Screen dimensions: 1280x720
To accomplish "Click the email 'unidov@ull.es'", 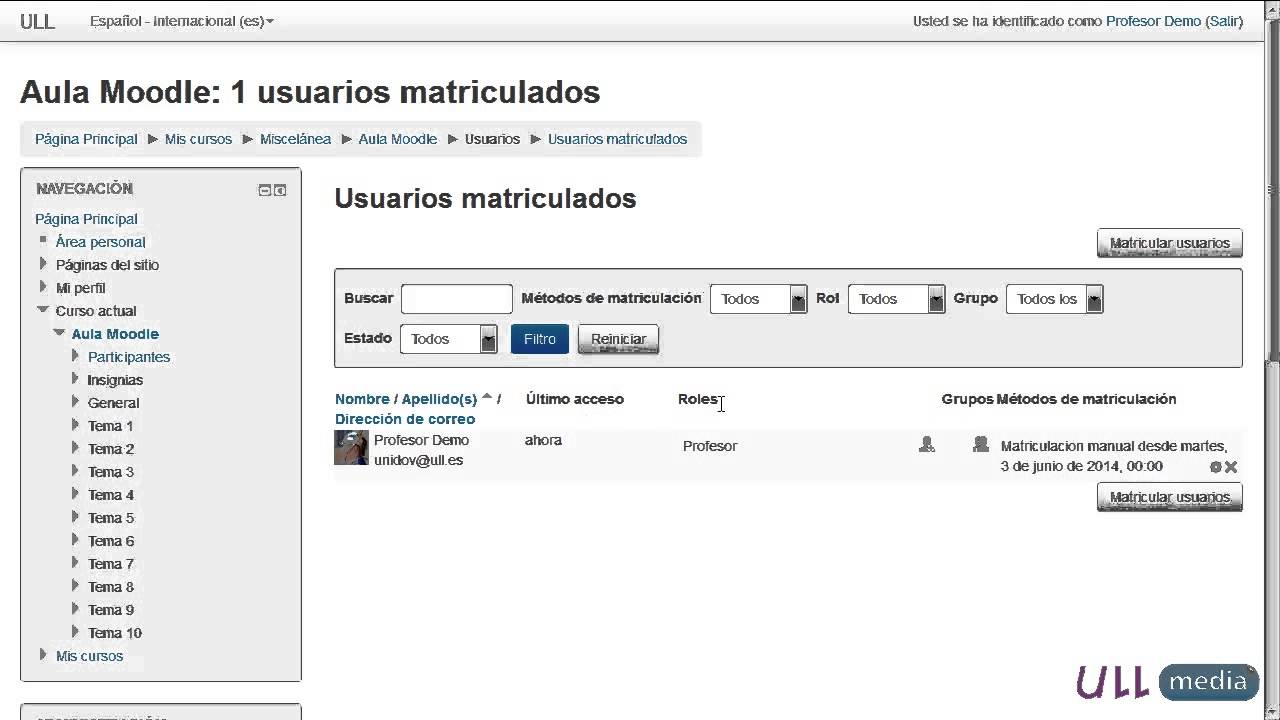I will click(418, 460).
